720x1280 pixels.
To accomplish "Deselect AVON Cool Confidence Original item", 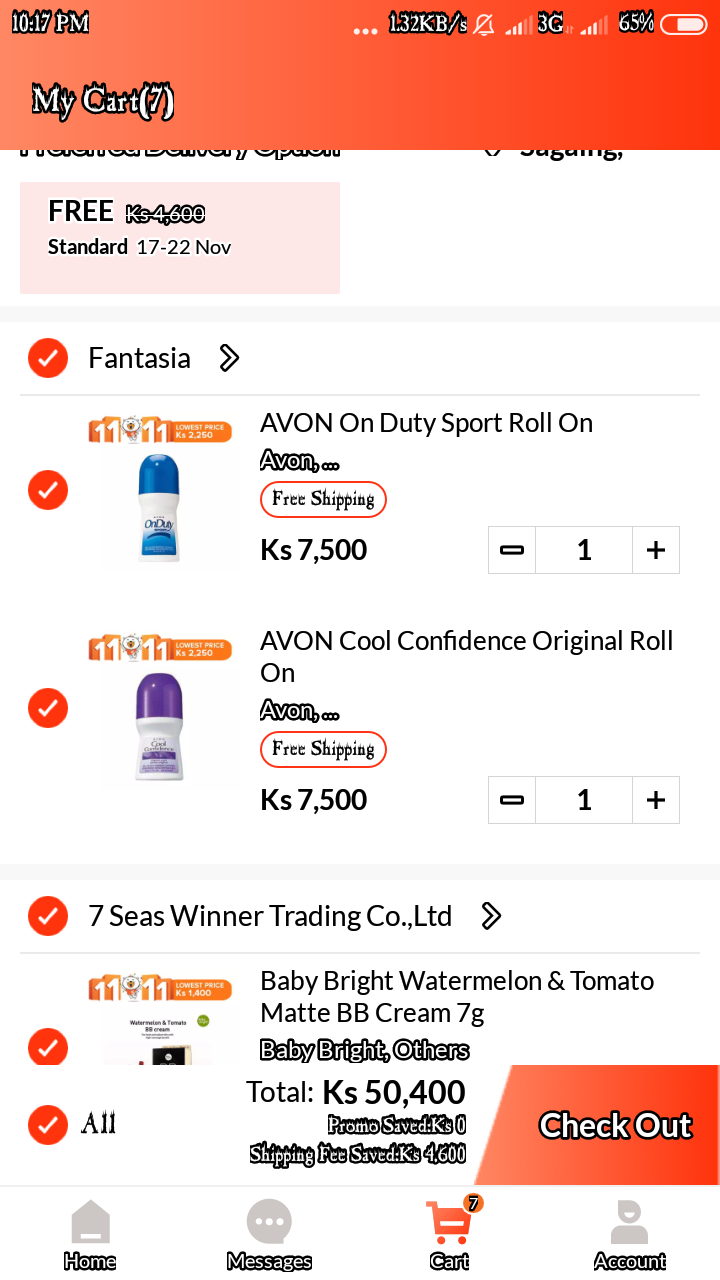I will pyautogui.click(x=48, y=708).
